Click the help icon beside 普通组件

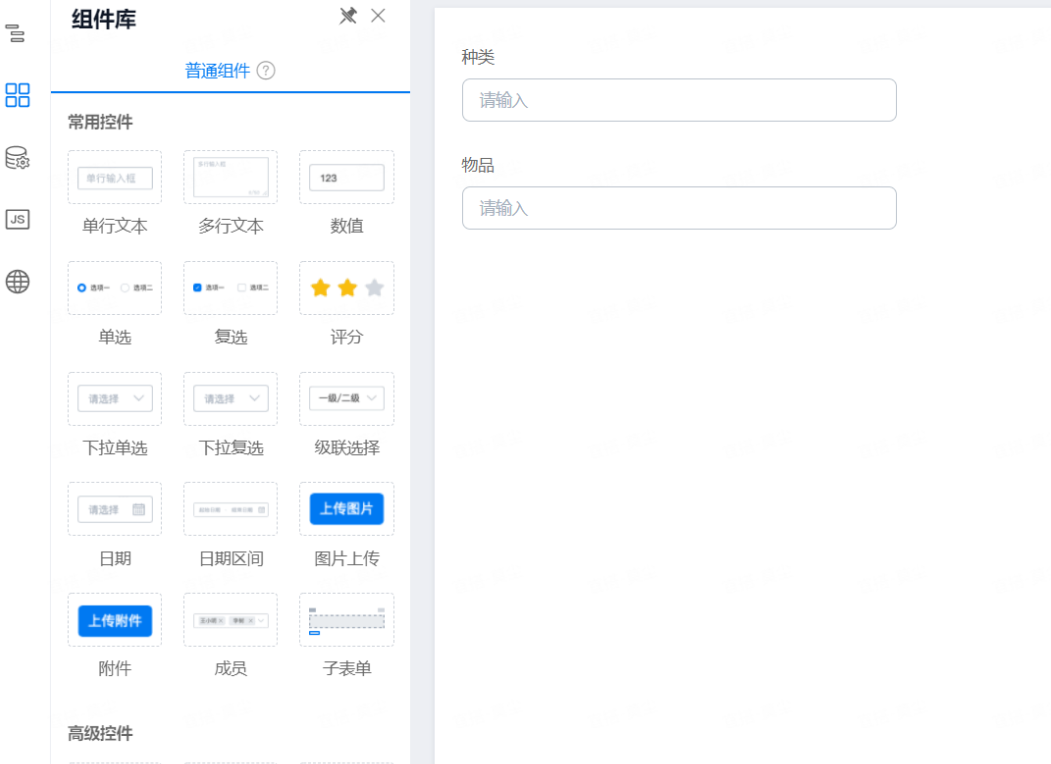coord(266,70)
